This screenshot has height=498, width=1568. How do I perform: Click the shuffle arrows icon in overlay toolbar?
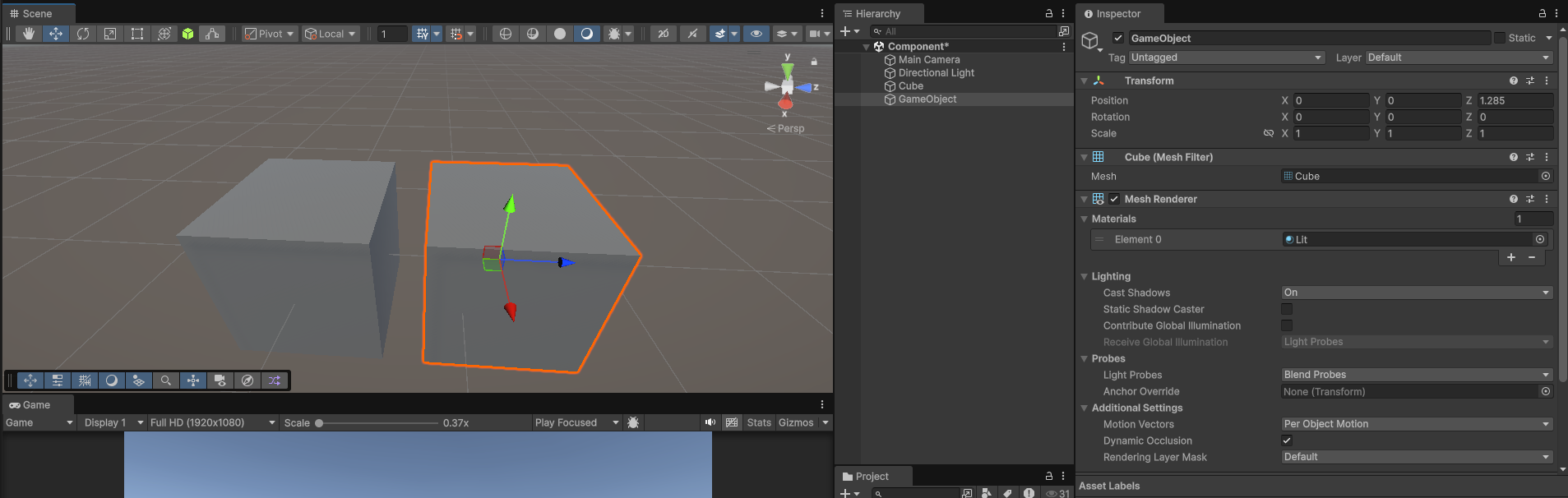click(x=275, y=380)
